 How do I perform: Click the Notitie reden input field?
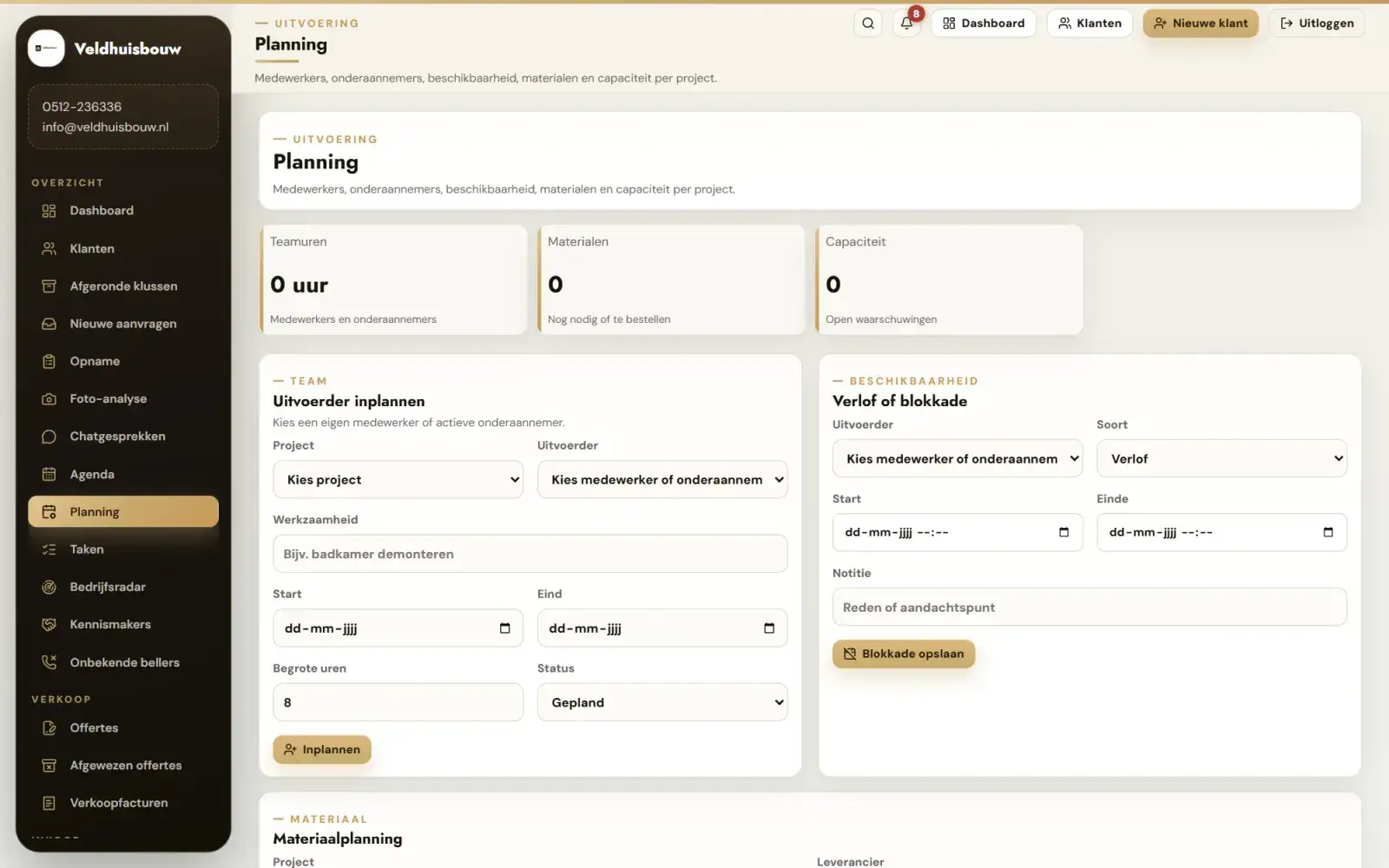pyautogui.click(x=1089, y=608)
